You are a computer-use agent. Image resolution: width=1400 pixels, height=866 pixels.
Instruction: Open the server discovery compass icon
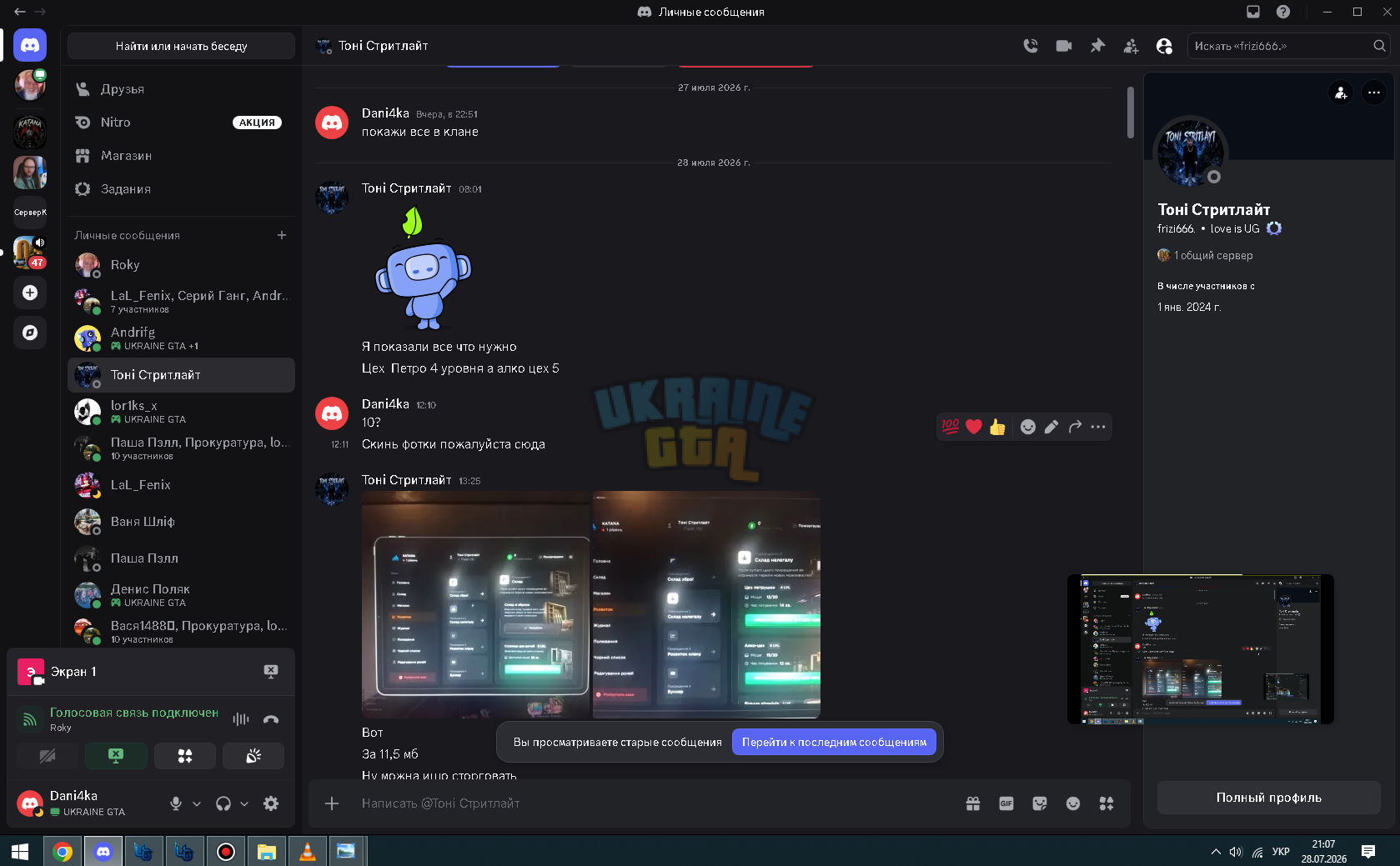pyautogui.click(x=30, y=333)
